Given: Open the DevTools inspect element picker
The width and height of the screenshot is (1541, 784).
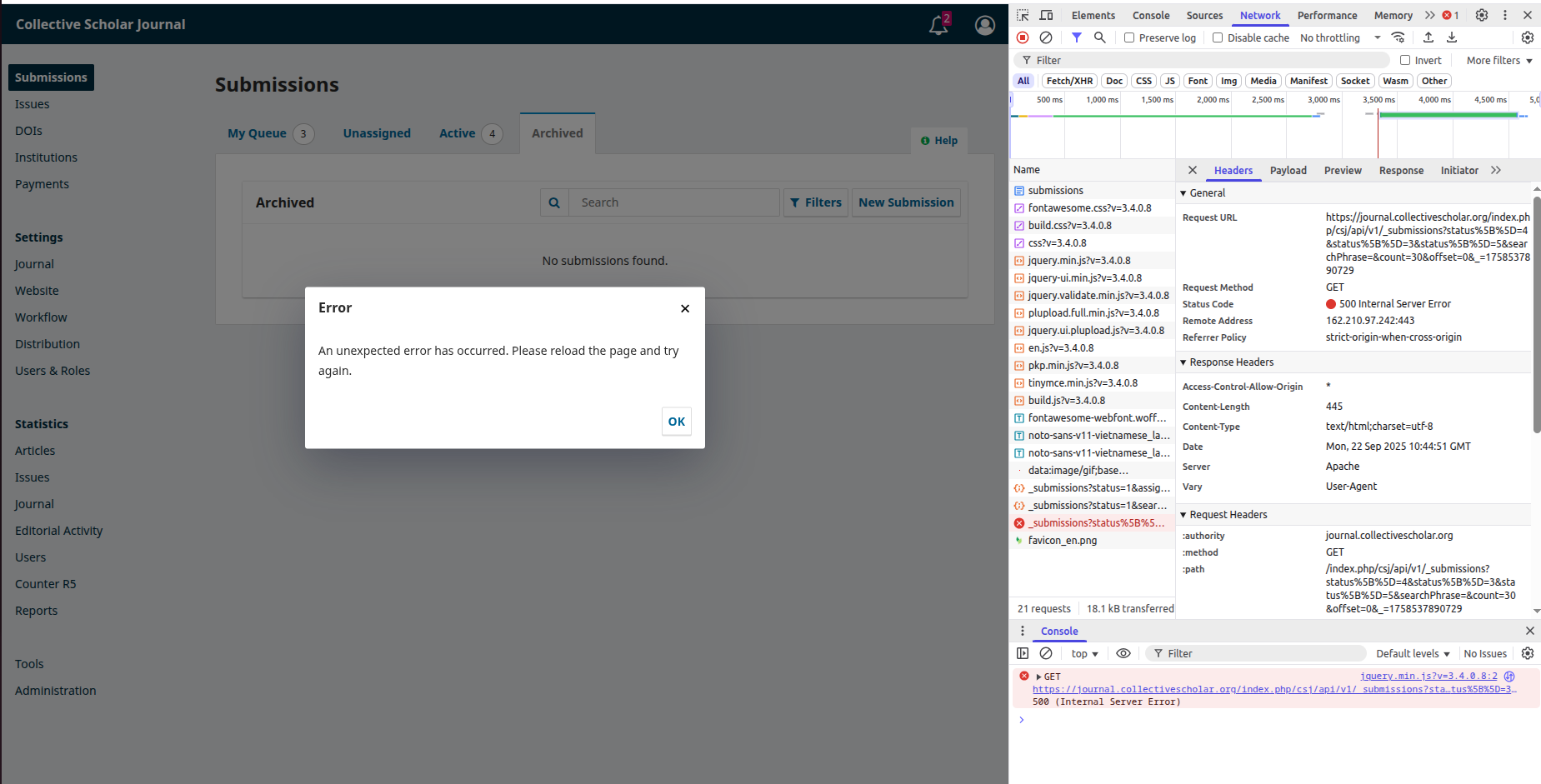Looking at the screenshot, I should [1023, 15].
